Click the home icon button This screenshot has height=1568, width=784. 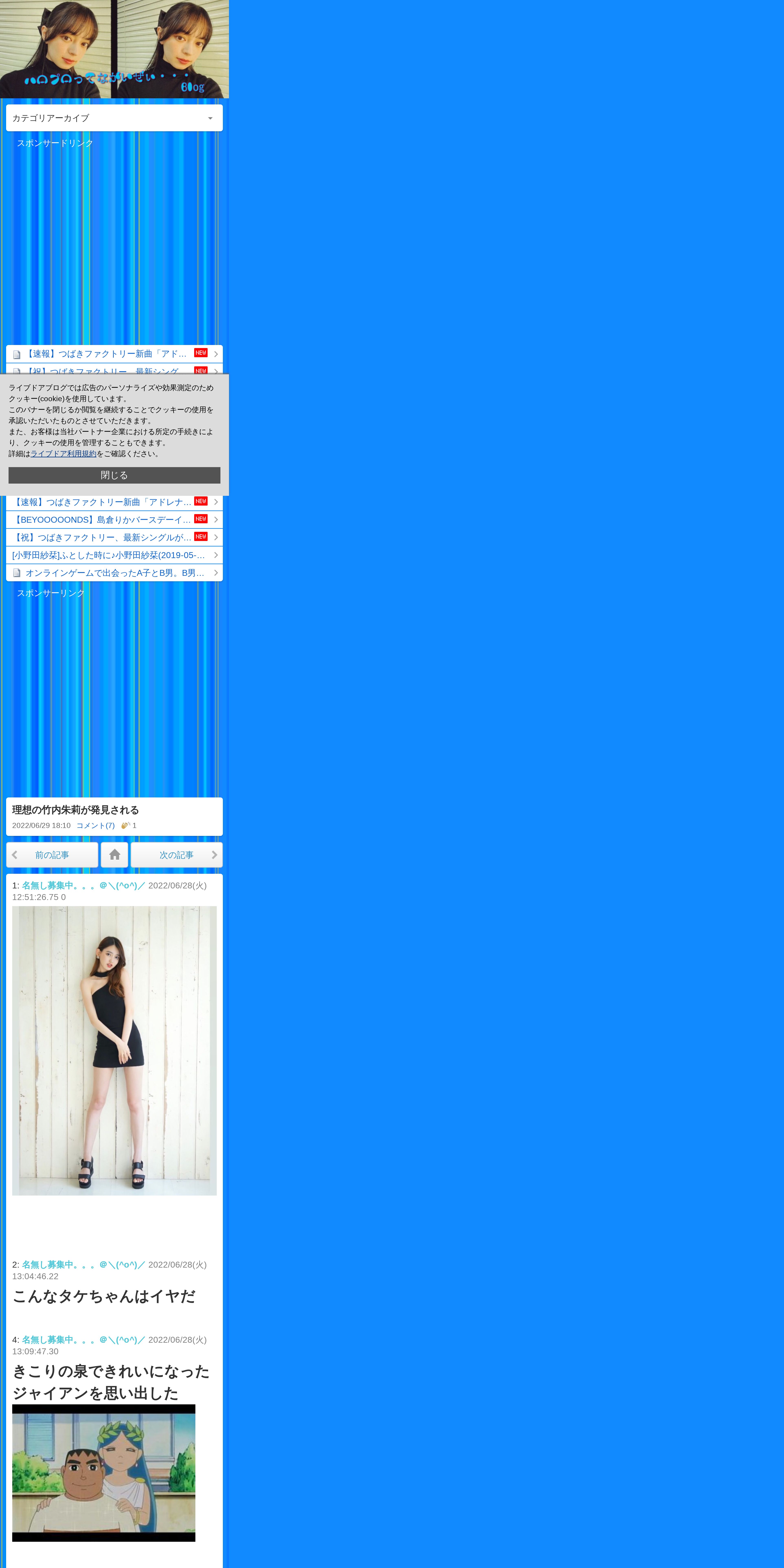114,855
